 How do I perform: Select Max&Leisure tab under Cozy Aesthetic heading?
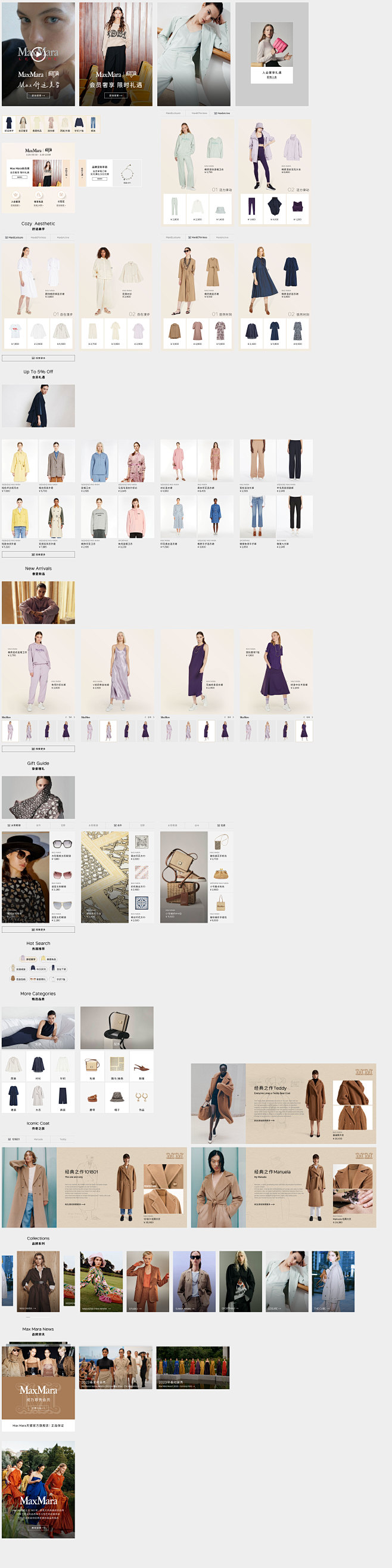click(14, 237)
